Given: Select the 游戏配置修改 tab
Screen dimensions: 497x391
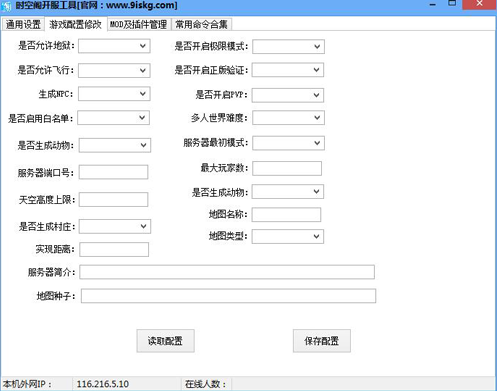Looking at the screenshot, I should (76, 24).
